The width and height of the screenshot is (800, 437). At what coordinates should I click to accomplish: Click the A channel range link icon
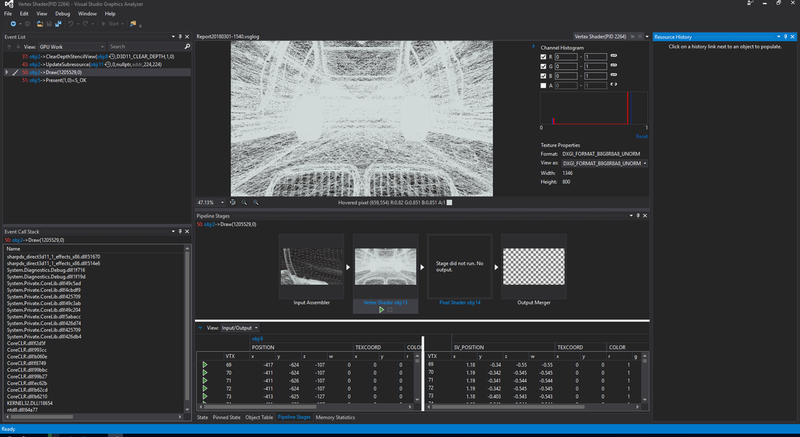pyautogui.click(x=613, y=85)
